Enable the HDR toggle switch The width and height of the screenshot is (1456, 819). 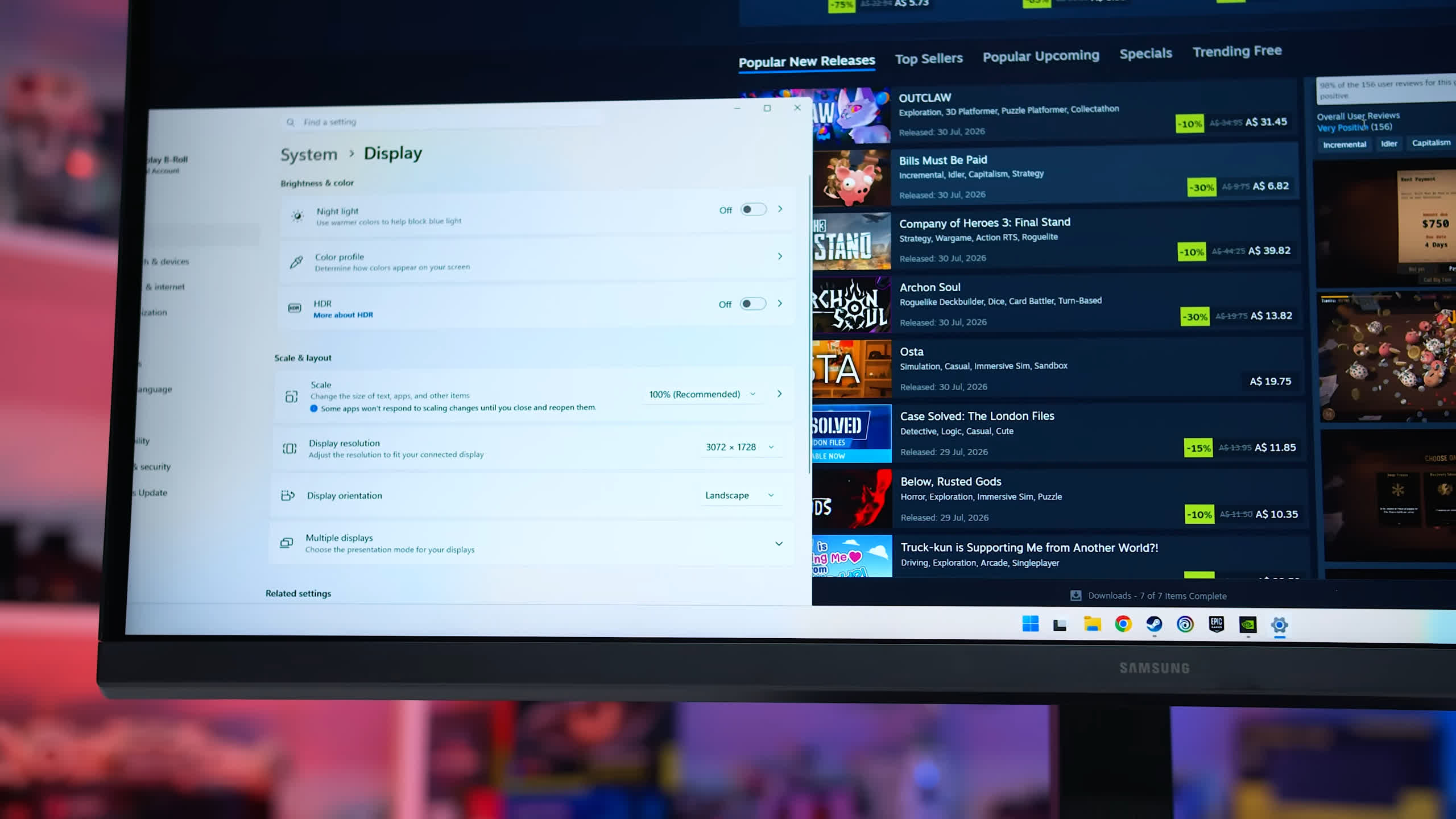click(x=752, y=304)
